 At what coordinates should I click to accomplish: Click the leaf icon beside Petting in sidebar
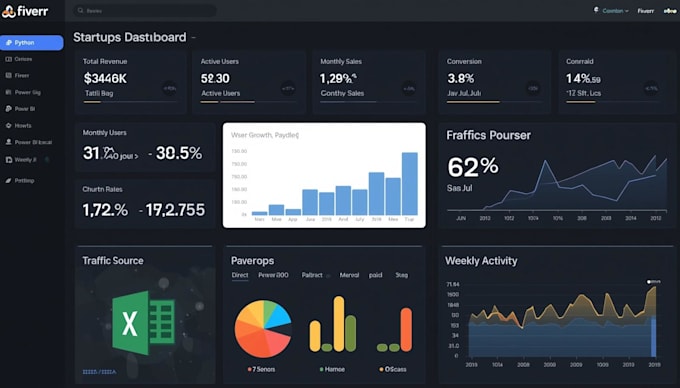8,180
